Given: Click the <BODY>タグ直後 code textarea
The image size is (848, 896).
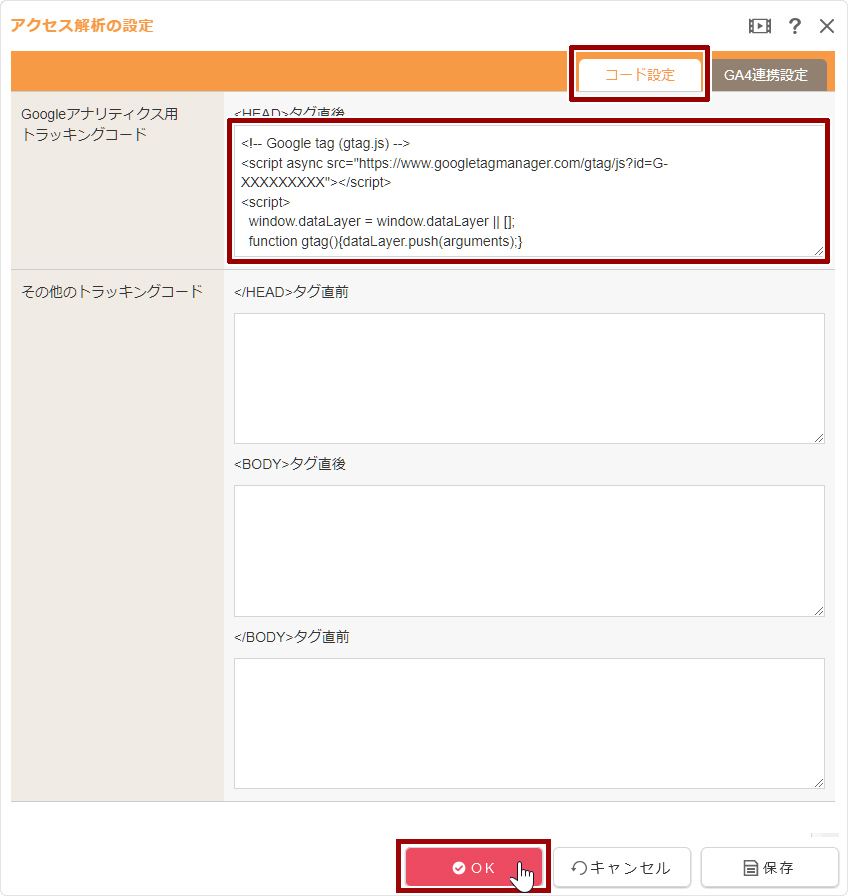Looking at the screenshot, I should coord(529,551).
